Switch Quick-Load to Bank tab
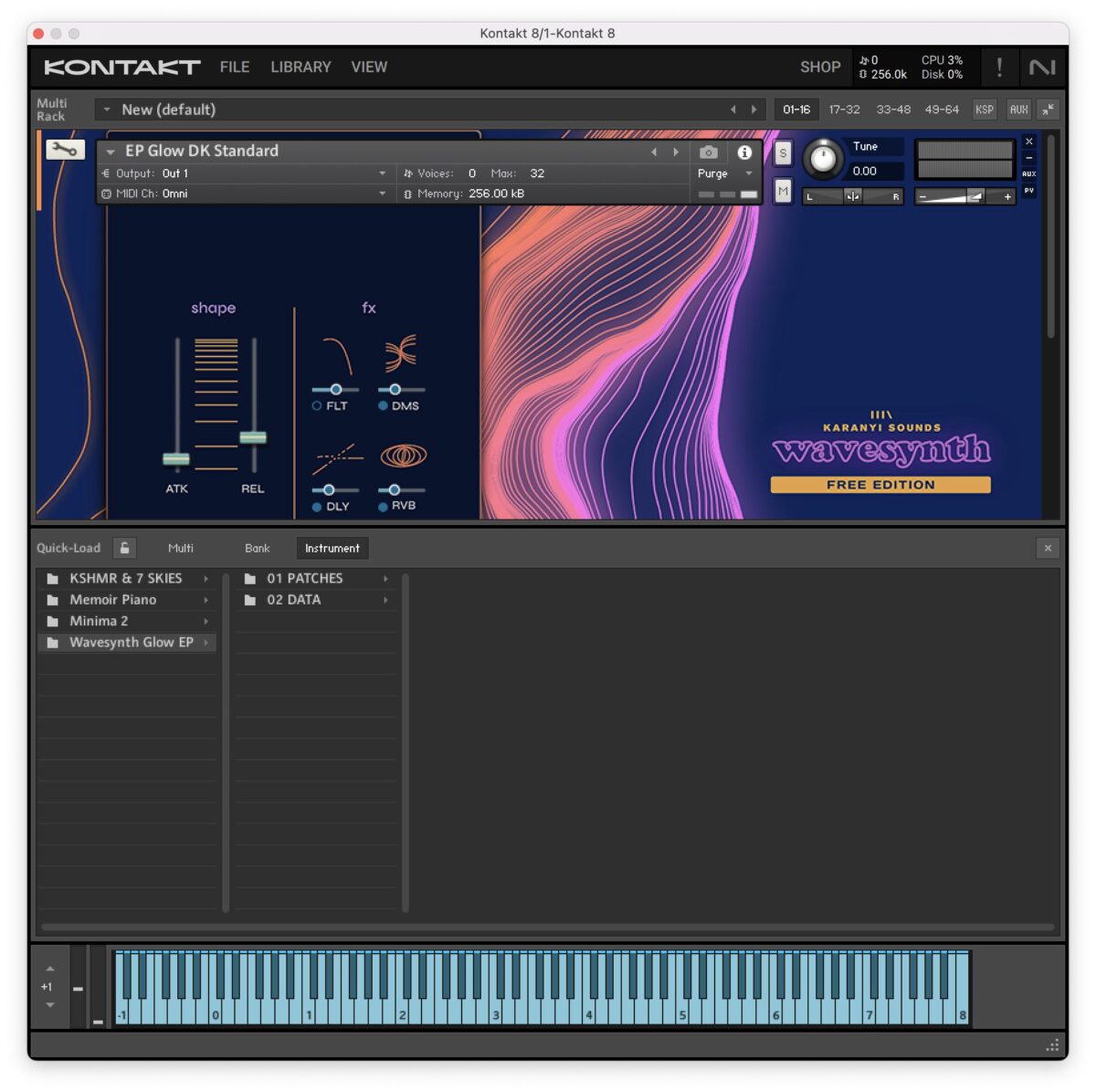1096x1092 pixels. click(258, 548)
